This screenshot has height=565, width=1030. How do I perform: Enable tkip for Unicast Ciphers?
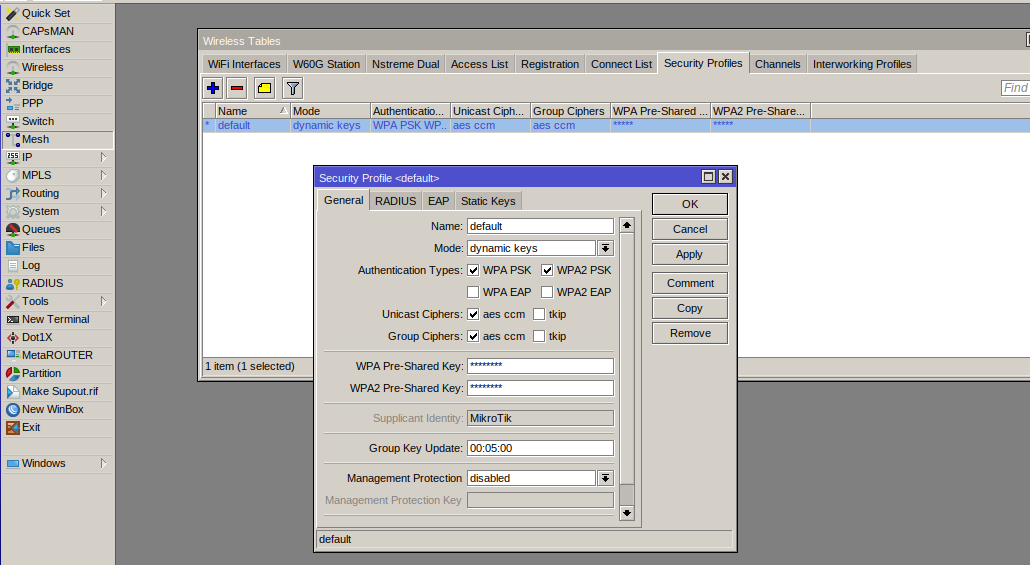tap(539, 314)
